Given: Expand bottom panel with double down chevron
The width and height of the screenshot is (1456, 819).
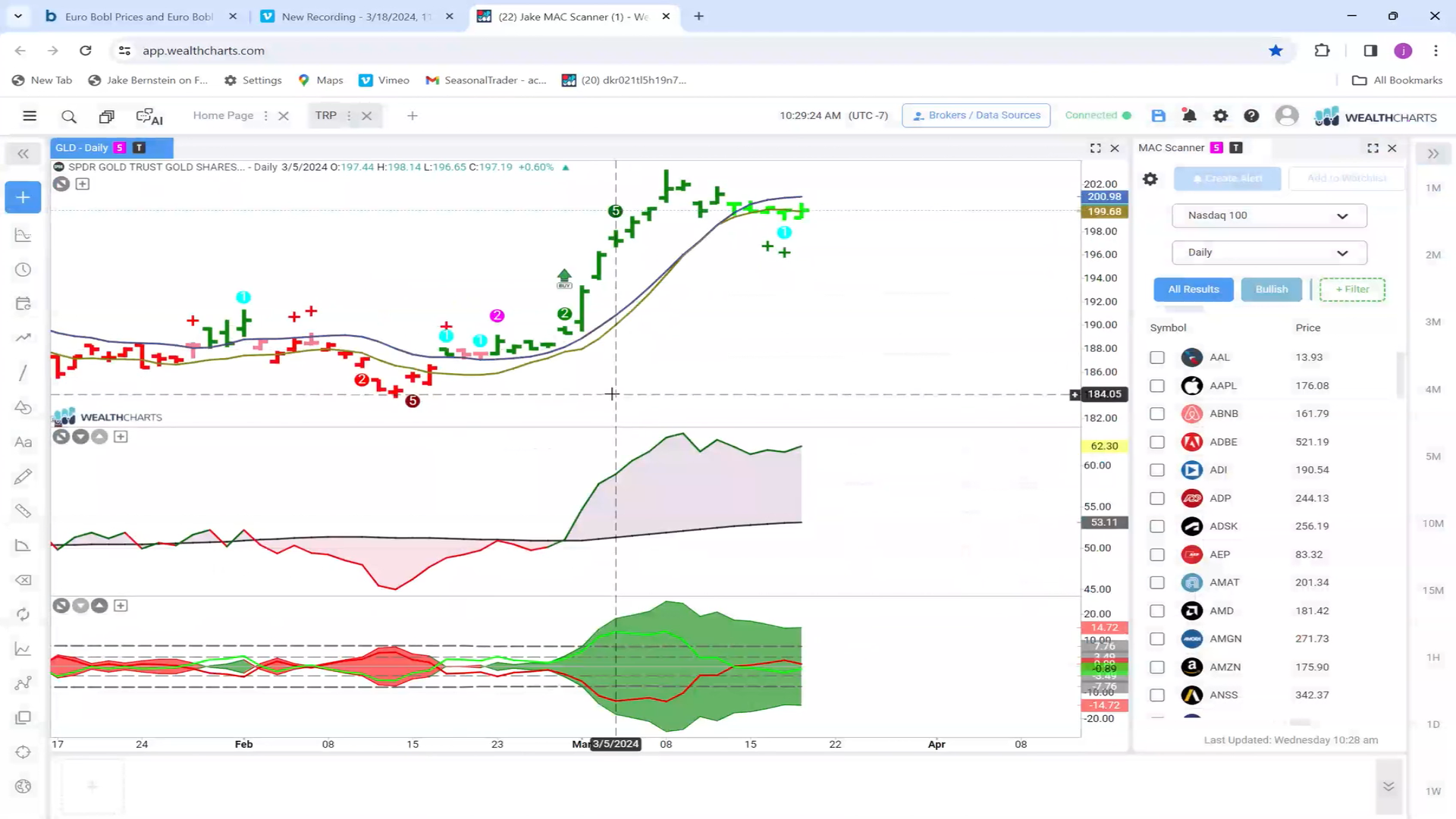Looking at the screenshot, I should coord(1389,786).
